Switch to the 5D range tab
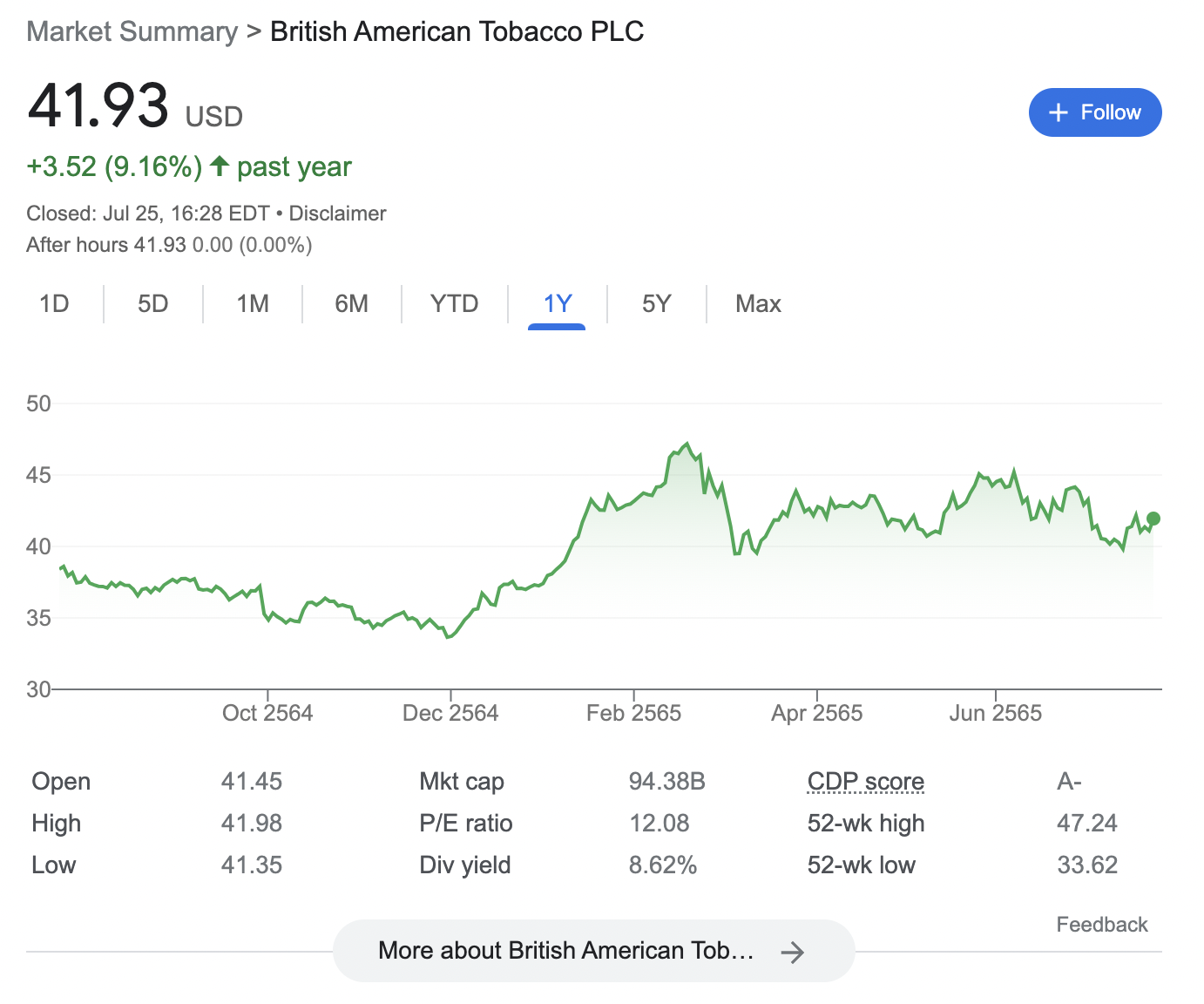Viewport: 1204px width, 1004px height. coord(152,303)
